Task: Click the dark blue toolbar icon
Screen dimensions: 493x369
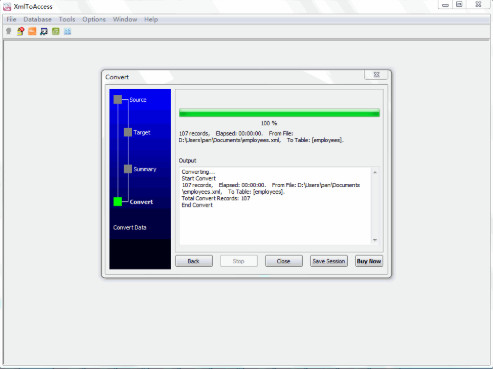Action: click(44, 31)
